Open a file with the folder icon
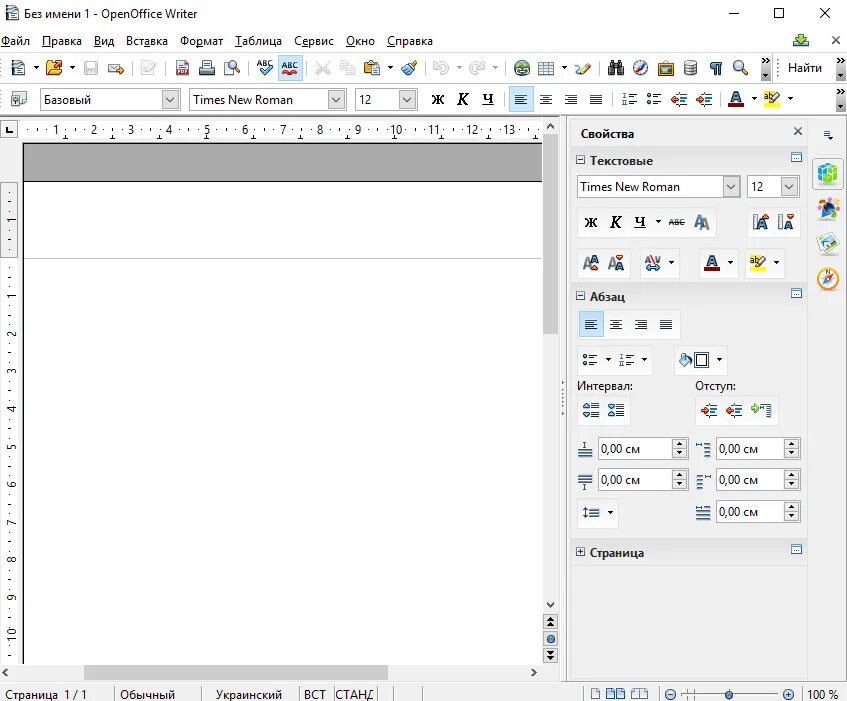Screen dimensions: 847x701 [54, 68]
